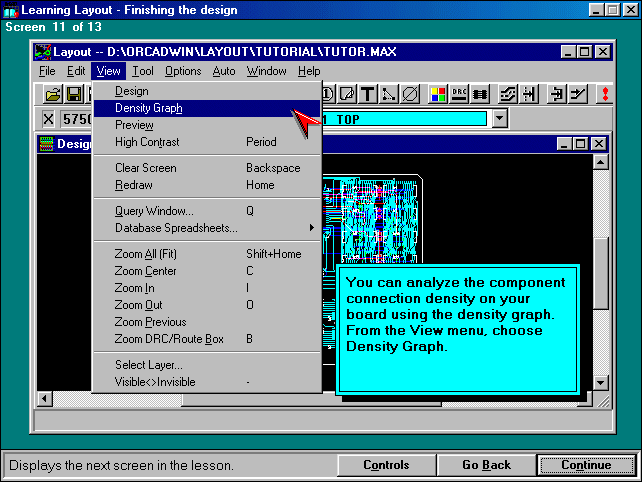Select the circle-slash error tool icon
The height and width of the screenshot is (482, 642).
click(x=410, y=94)
